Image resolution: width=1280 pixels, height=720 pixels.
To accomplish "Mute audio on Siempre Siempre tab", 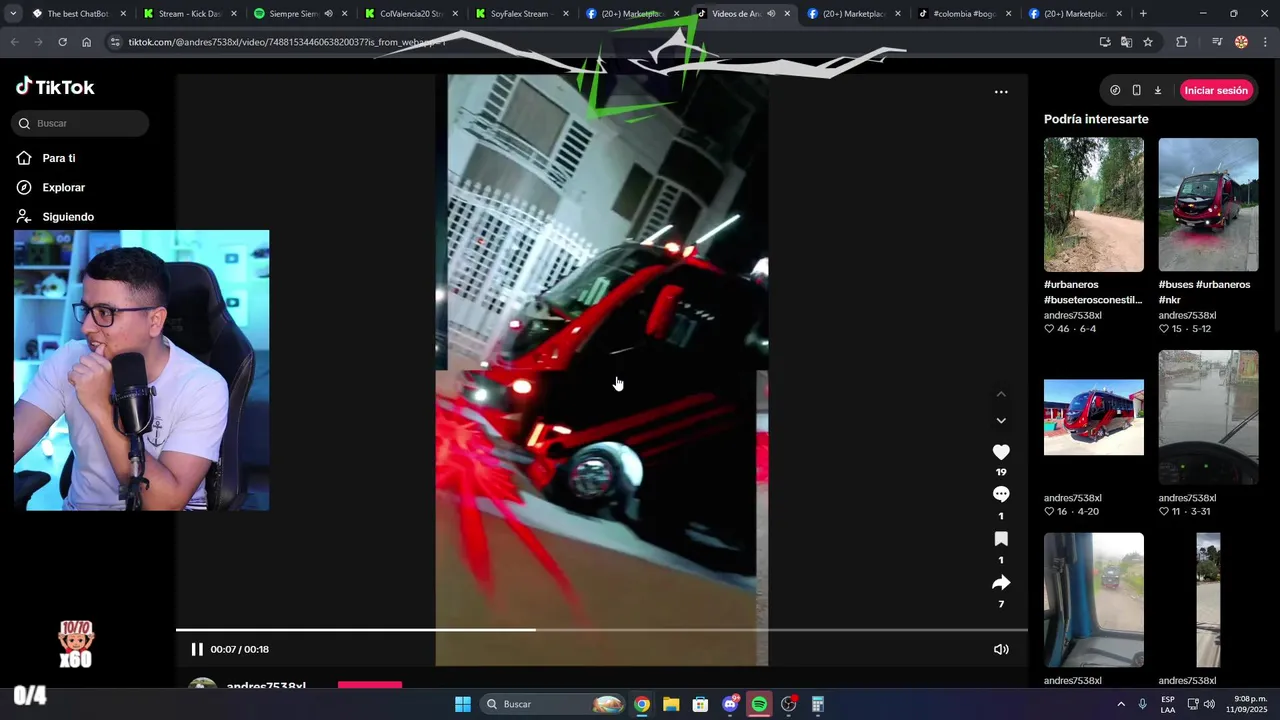I will click(328, 14).
